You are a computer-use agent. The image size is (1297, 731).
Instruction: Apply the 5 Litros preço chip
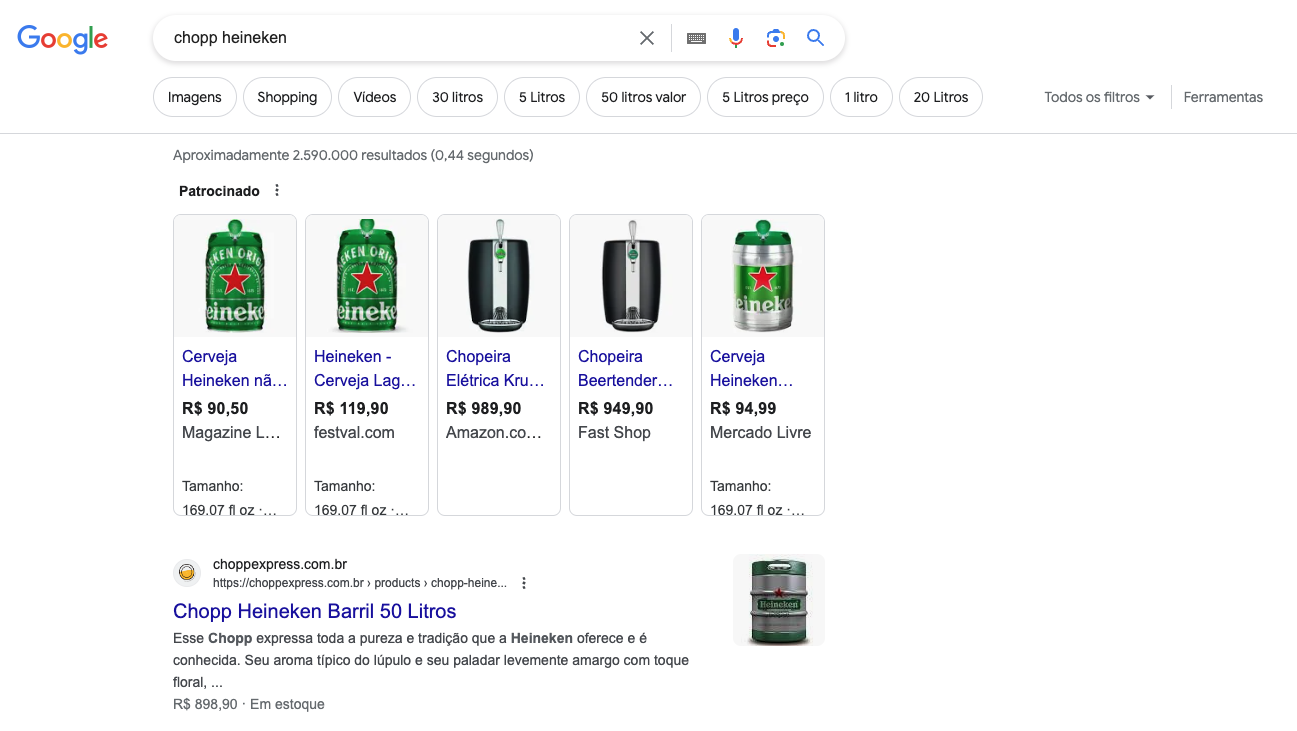pos(765,97)
